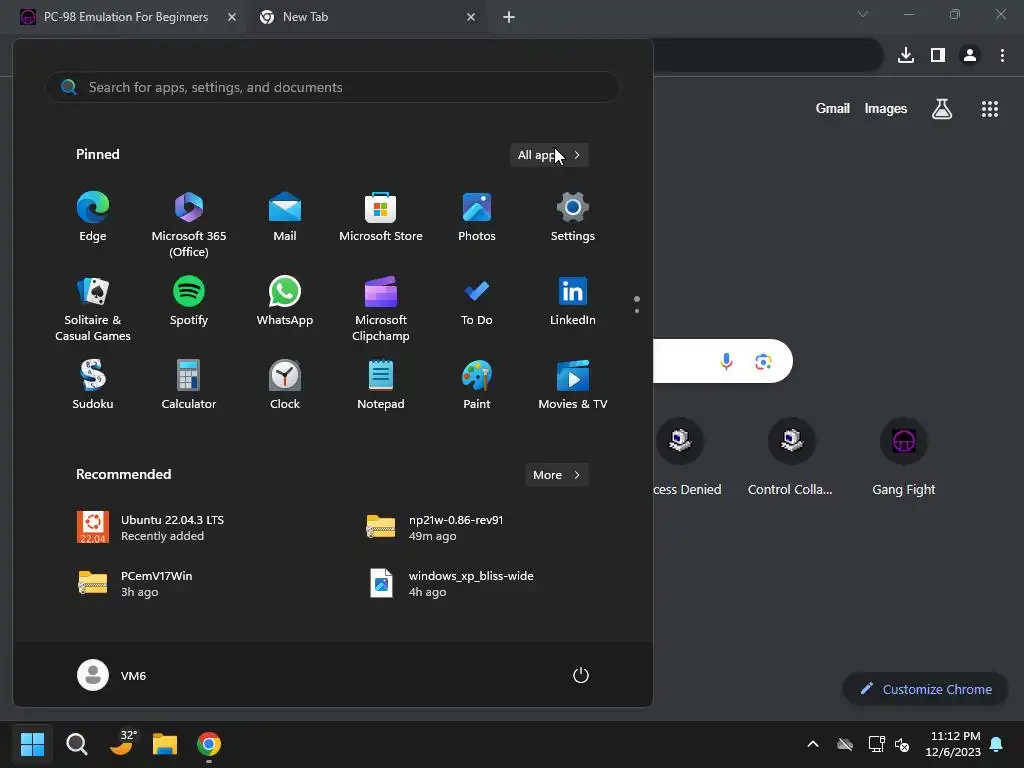The height and width of the screenshot is (768, 1024).
Task: Open Spotify from Start menu
Action: 189,302
